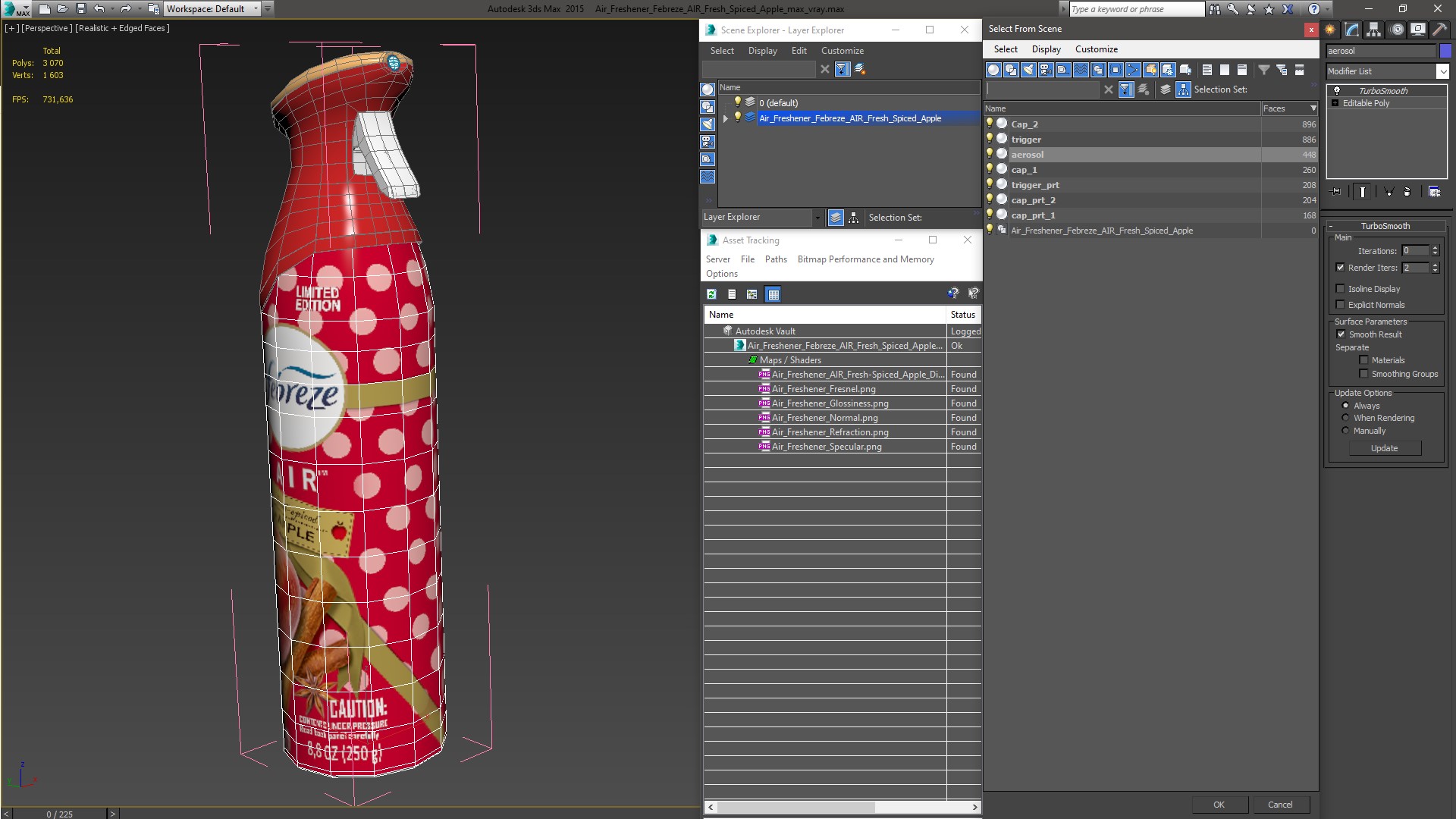Toggle visibility bulb of Cap_2 object
This screenshot has width=1456, height=819.
point(990,124)
